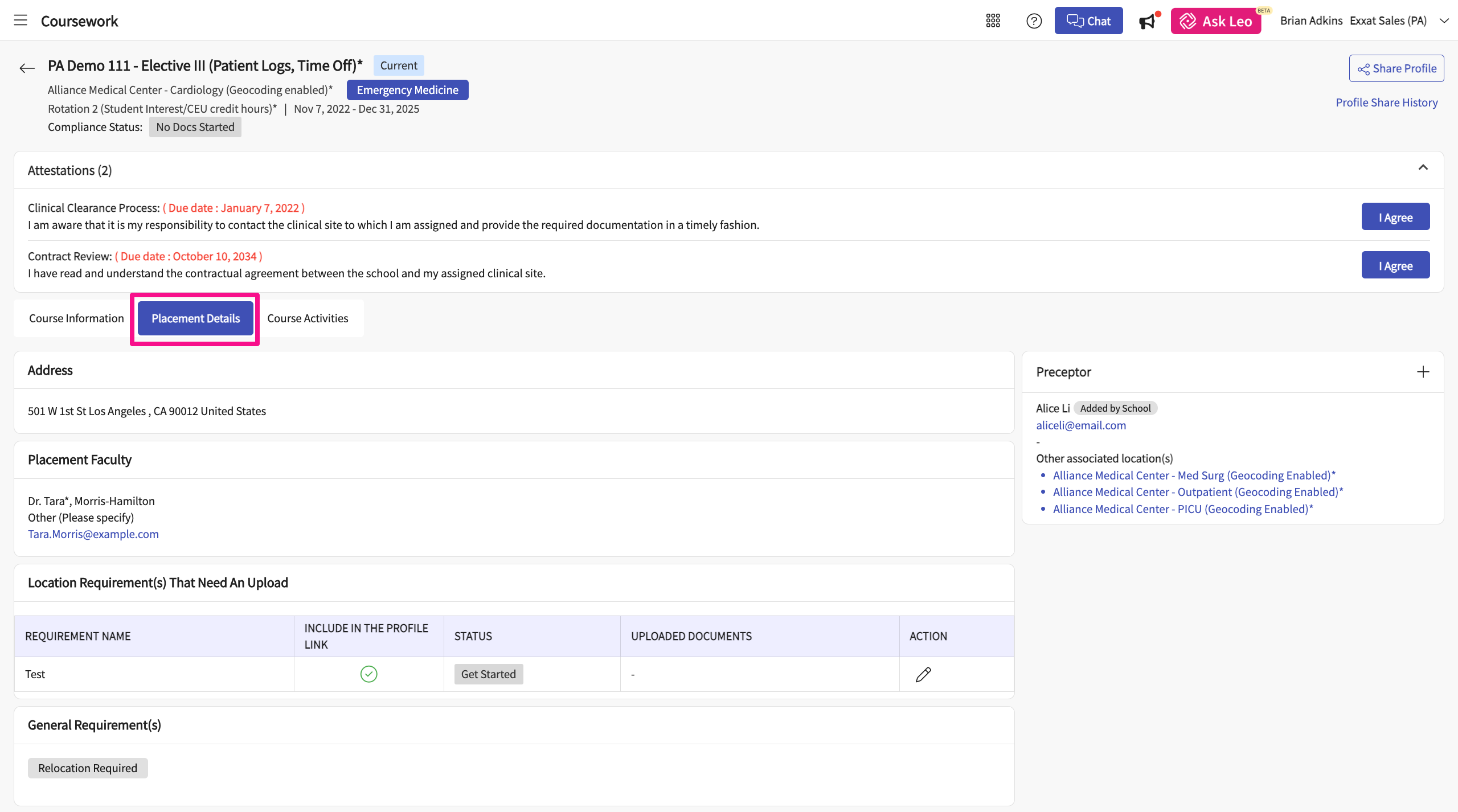Click the green check in profile link column

368,674
